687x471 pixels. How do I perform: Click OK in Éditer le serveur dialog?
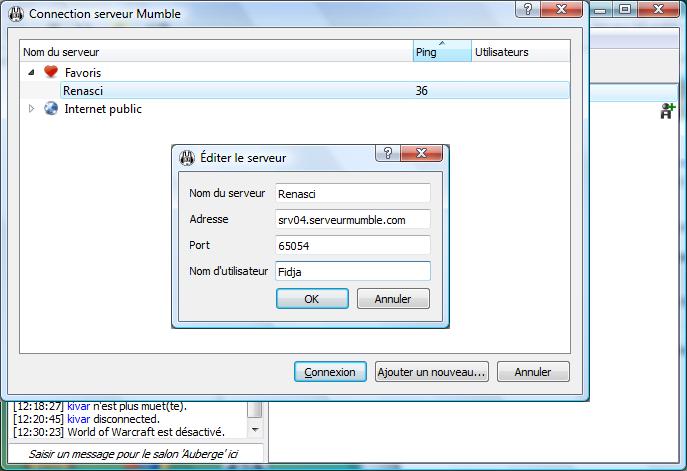(x=312, y=299)
